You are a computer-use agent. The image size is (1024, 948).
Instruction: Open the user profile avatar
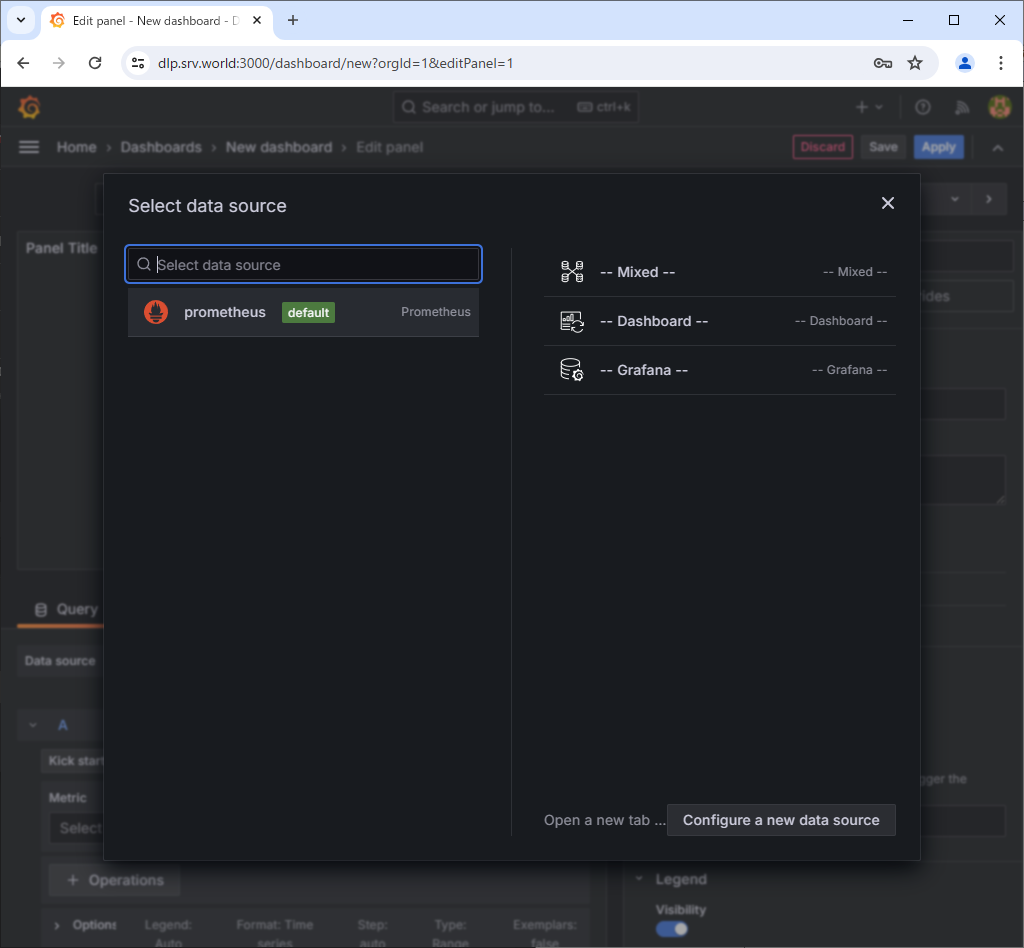tap(1000, 107)
